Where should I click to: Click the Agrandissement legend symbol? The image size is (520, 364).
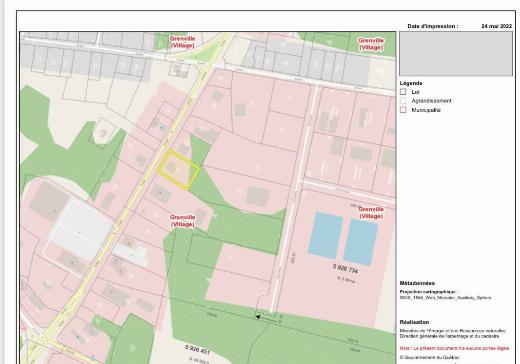[x=403, y=101]
